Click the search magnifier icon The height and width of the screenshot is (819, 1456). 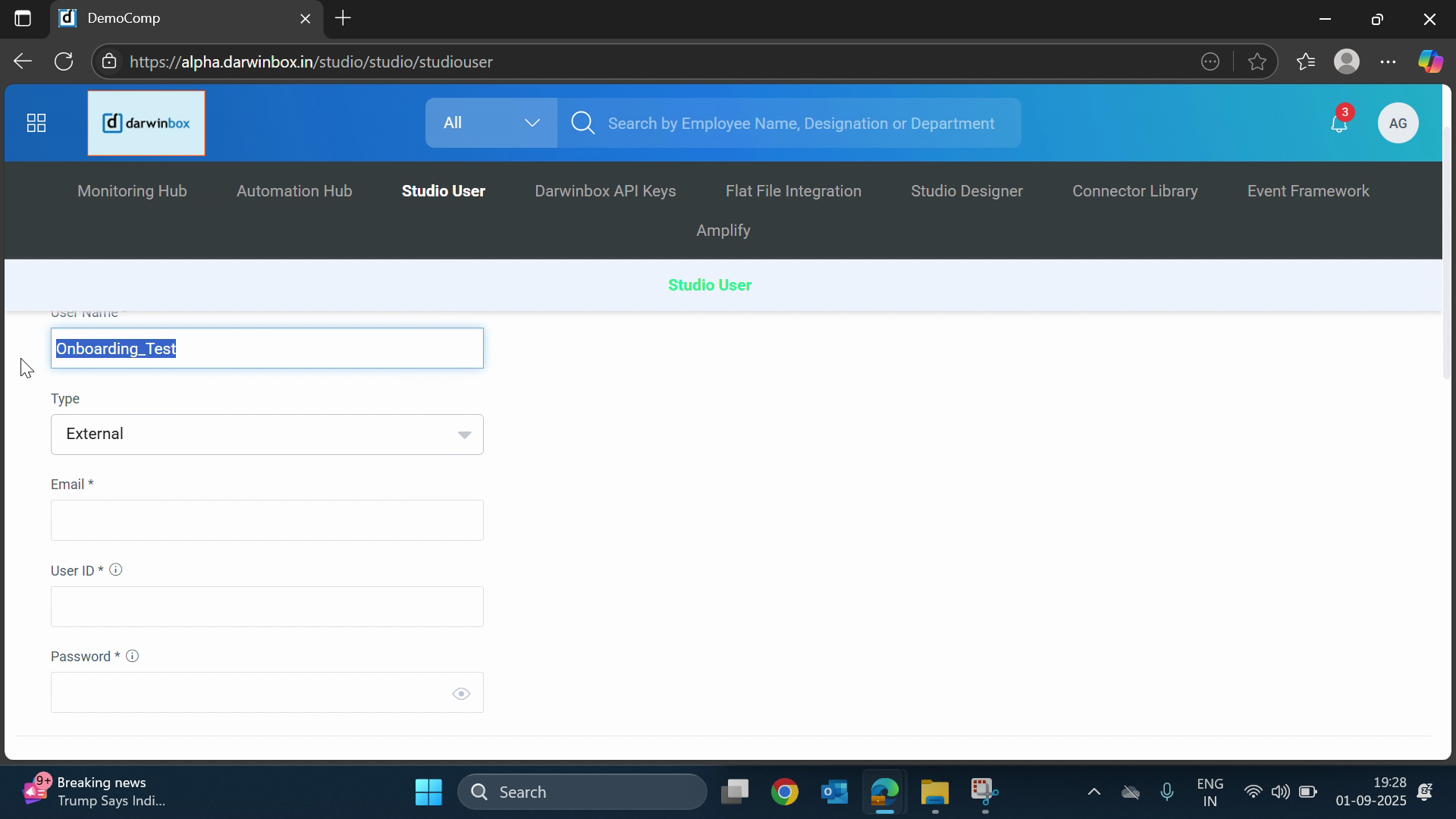(582, 123)
